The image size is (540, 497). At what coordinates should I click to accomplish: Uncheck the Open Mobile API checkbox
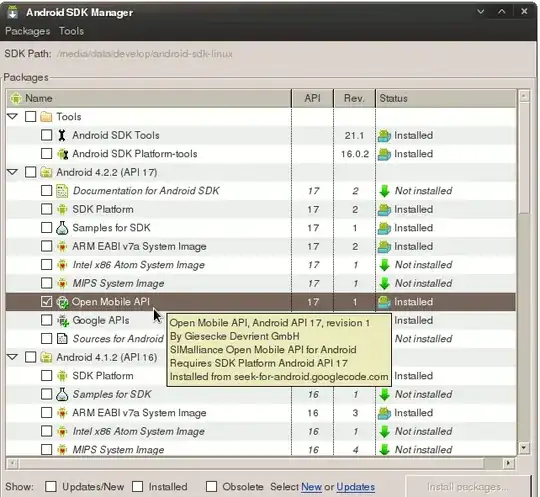(46, 302)
